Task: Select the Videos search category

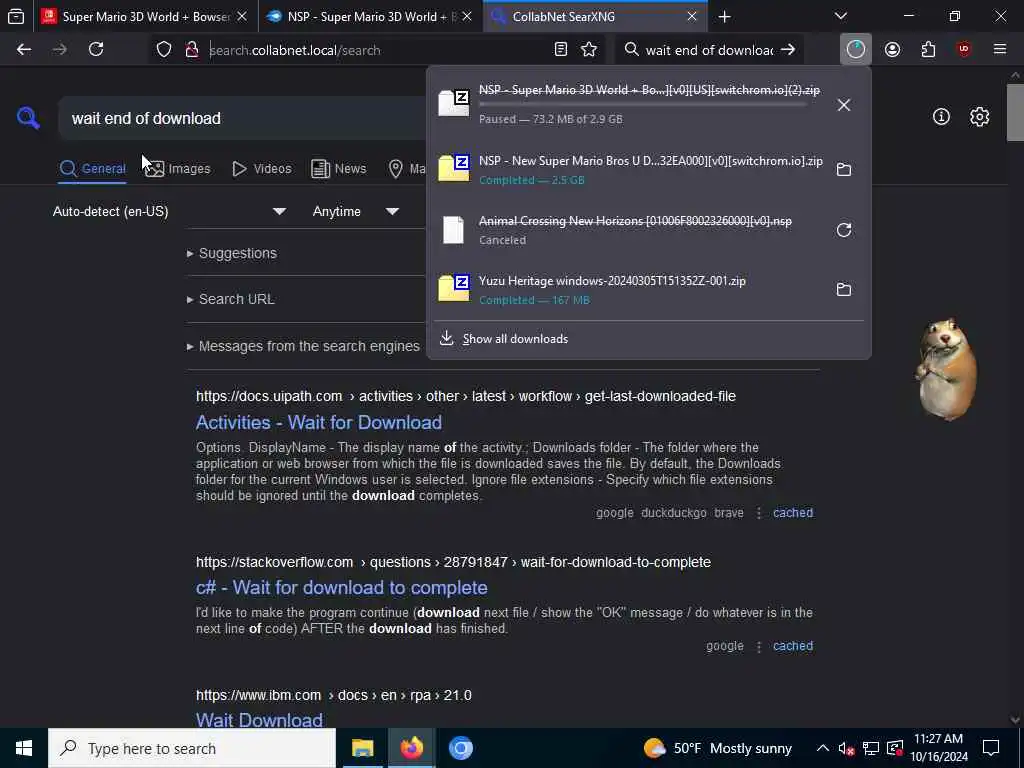Action: (x=261, y=169)
